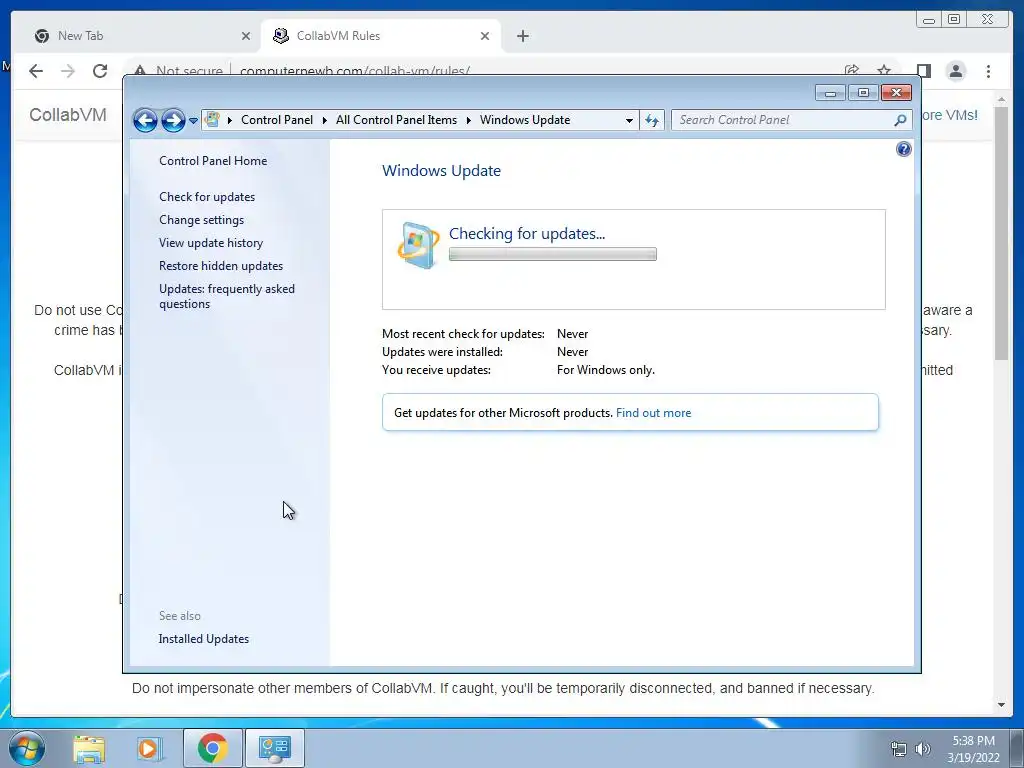Minimize the Windows Update window
Viewport: 1024px width, 768px height.
click(830, 93)
